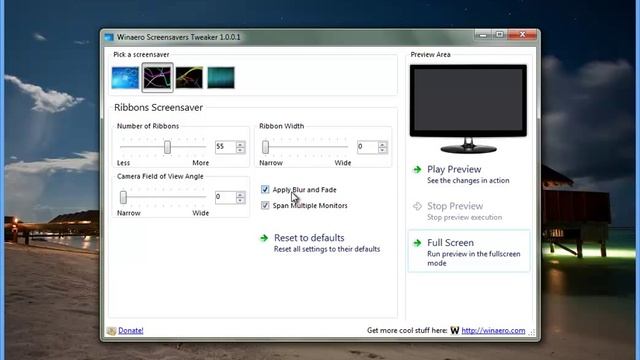Click the 'Preview Area' label

click(430, 54)
